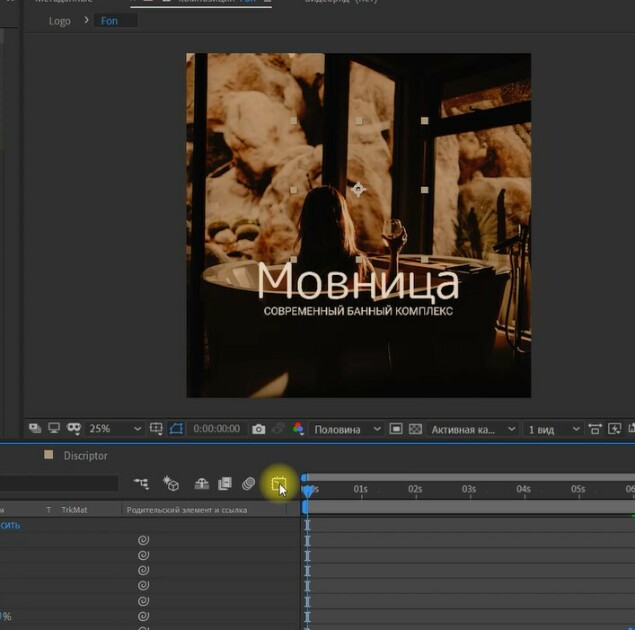The width and height of the screenshot is (635, 630).
Task: Click Always Preview This View icon
Action: click(x=35, y=428)
